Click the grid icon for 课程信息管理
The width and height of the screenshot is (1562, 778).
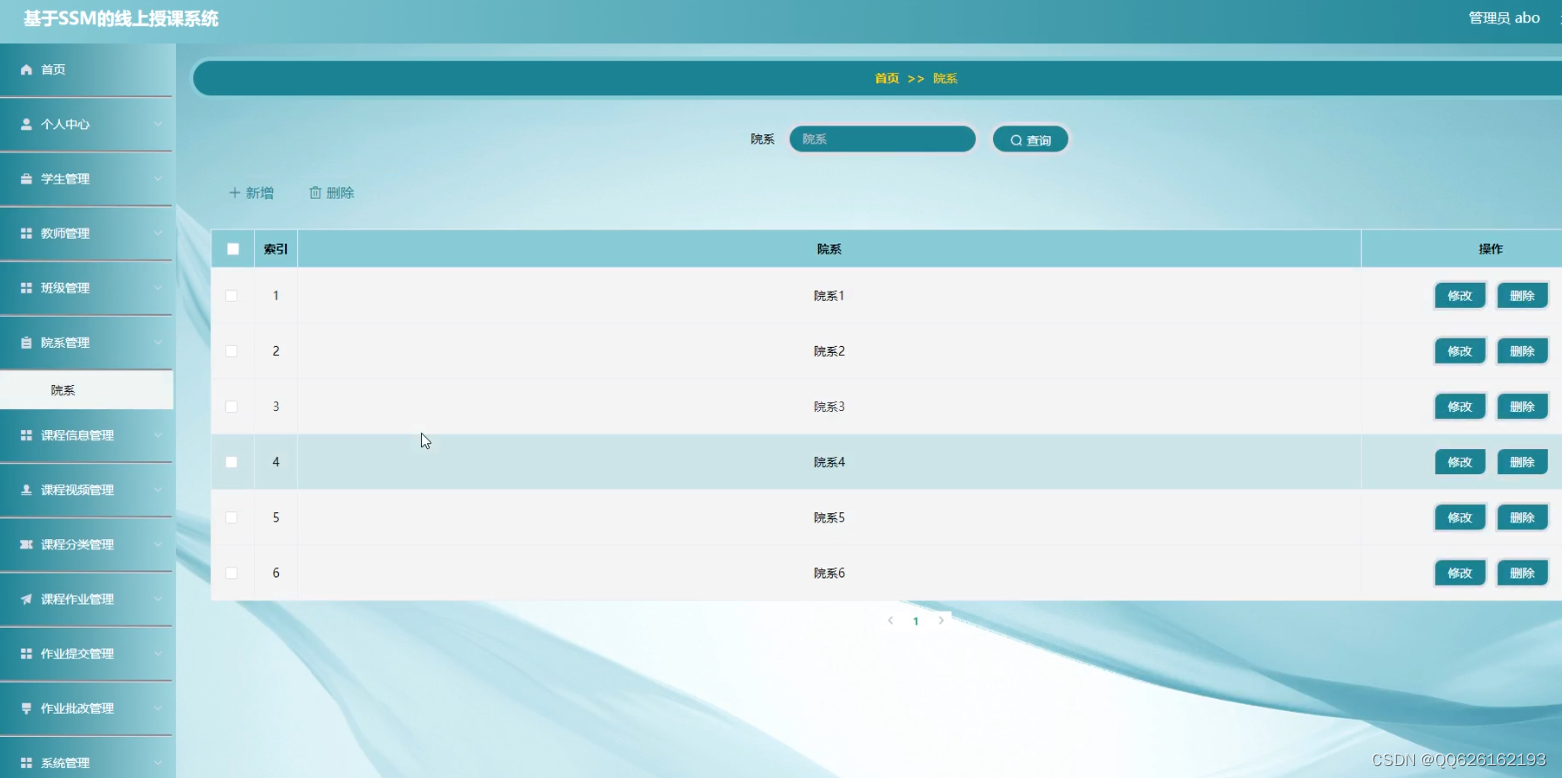(27, 435)
